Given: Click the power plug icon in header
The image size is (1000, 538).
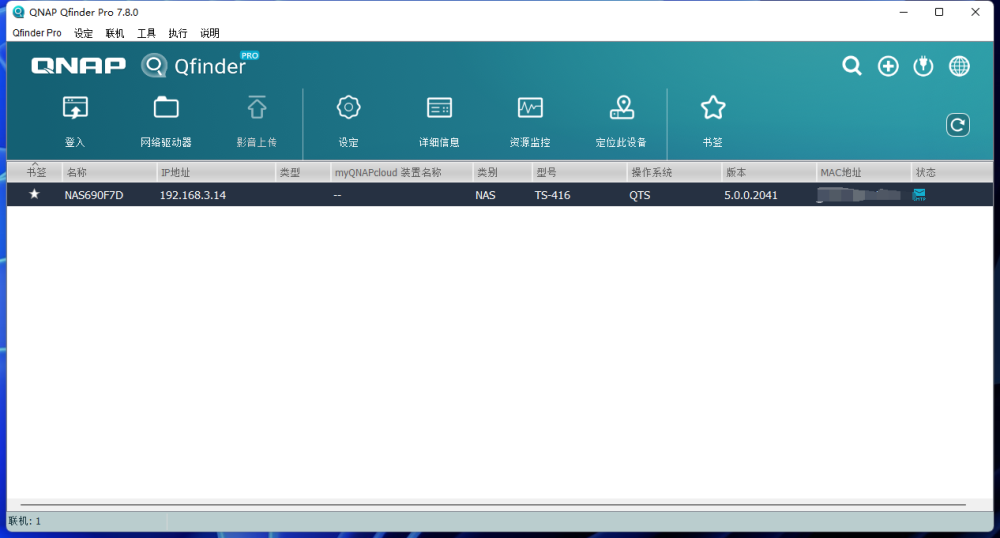Looking at the screenshot, I should click(923, 66).
